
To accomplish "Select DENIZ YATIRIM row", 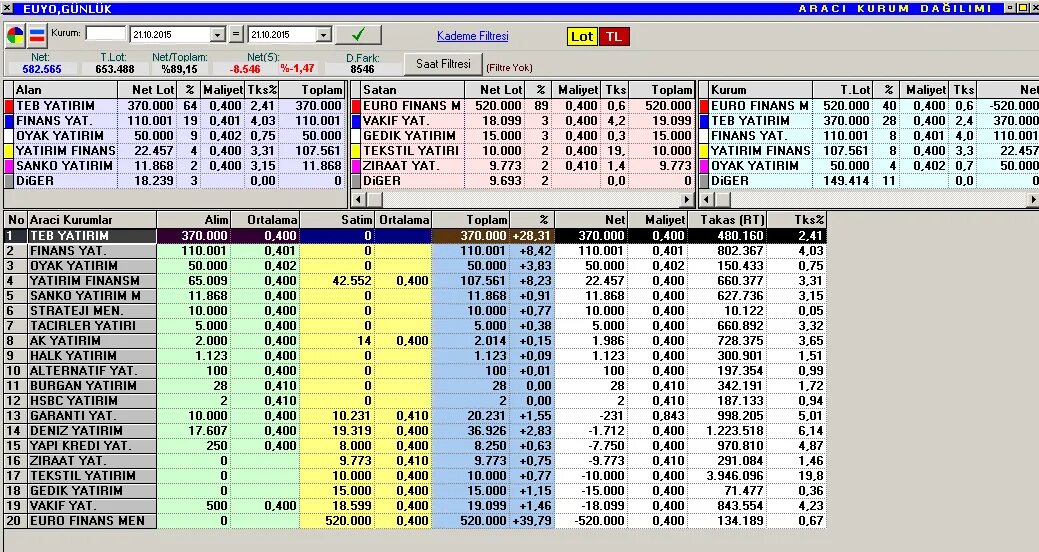I will [415, 431].
